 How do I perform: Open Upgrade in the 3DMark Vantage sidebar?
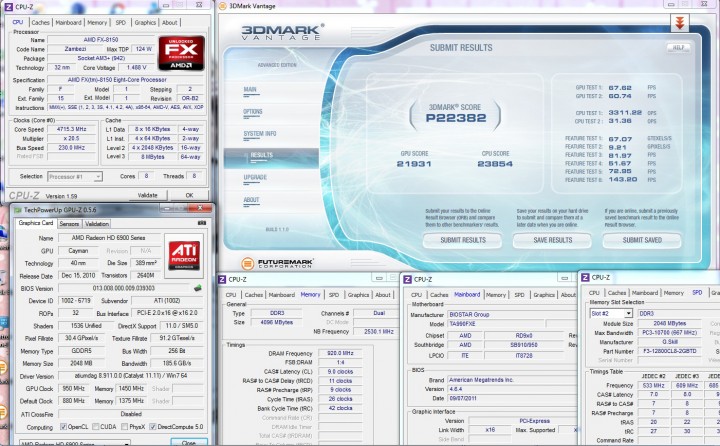255,177
